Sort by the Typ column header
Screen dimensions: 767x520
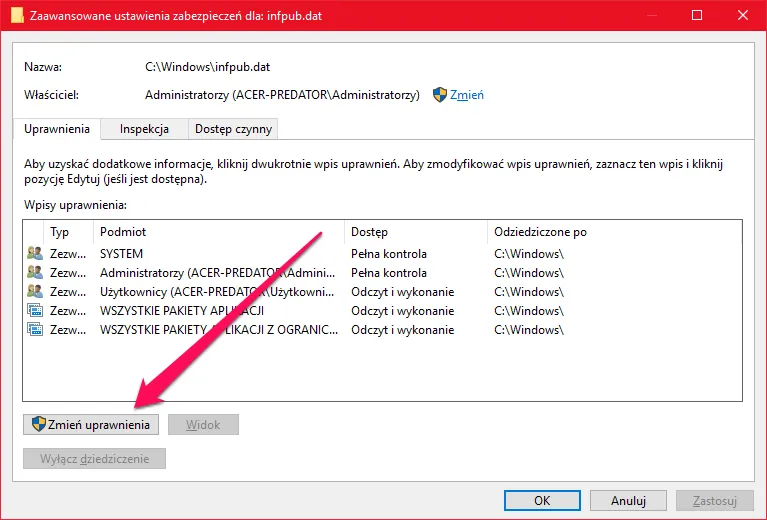(x=68, y=232)
